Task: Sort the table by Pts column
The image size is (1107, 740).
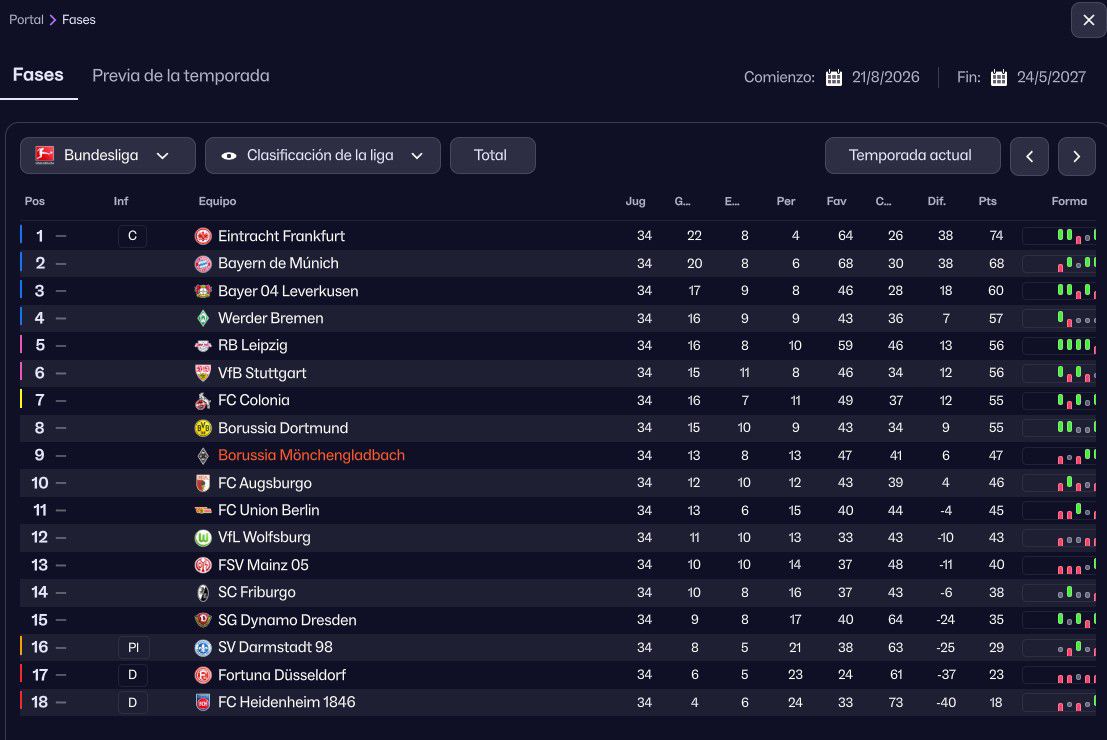Action: click(x=987, y=202)
